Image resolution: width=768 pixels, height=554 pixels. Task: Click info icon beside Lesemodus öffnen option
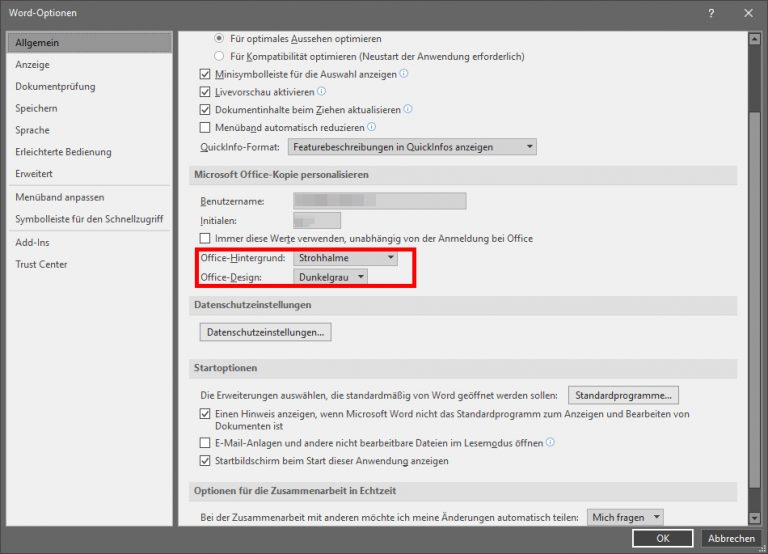coord(550,442)
